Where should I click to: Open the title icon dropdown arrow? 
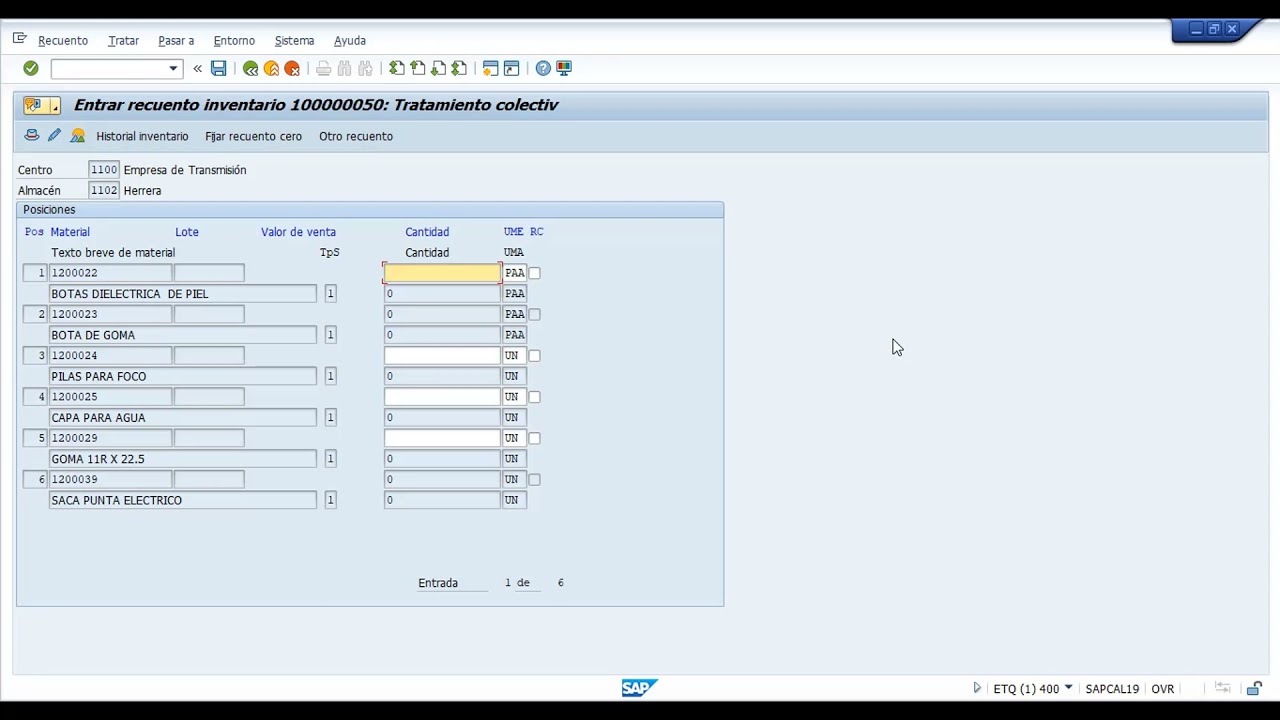tap(53, 106)
